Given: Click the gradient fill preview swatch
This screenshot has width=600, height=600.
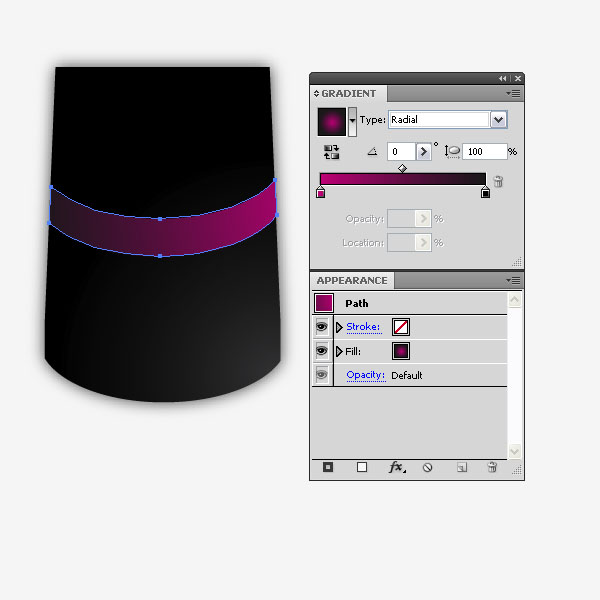Looking at the screenshot, I should 332,122.
